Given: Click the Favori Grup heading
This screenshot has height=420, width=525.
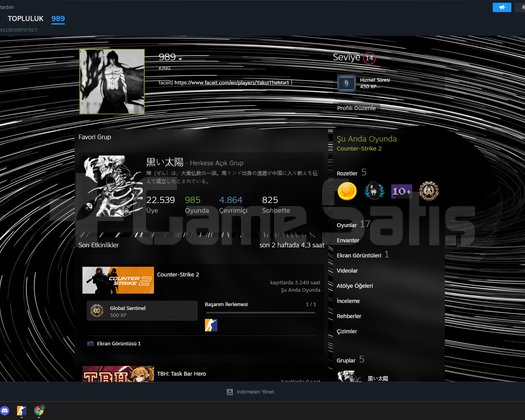Looking at the screenshot, I should [x=95, y=137].
